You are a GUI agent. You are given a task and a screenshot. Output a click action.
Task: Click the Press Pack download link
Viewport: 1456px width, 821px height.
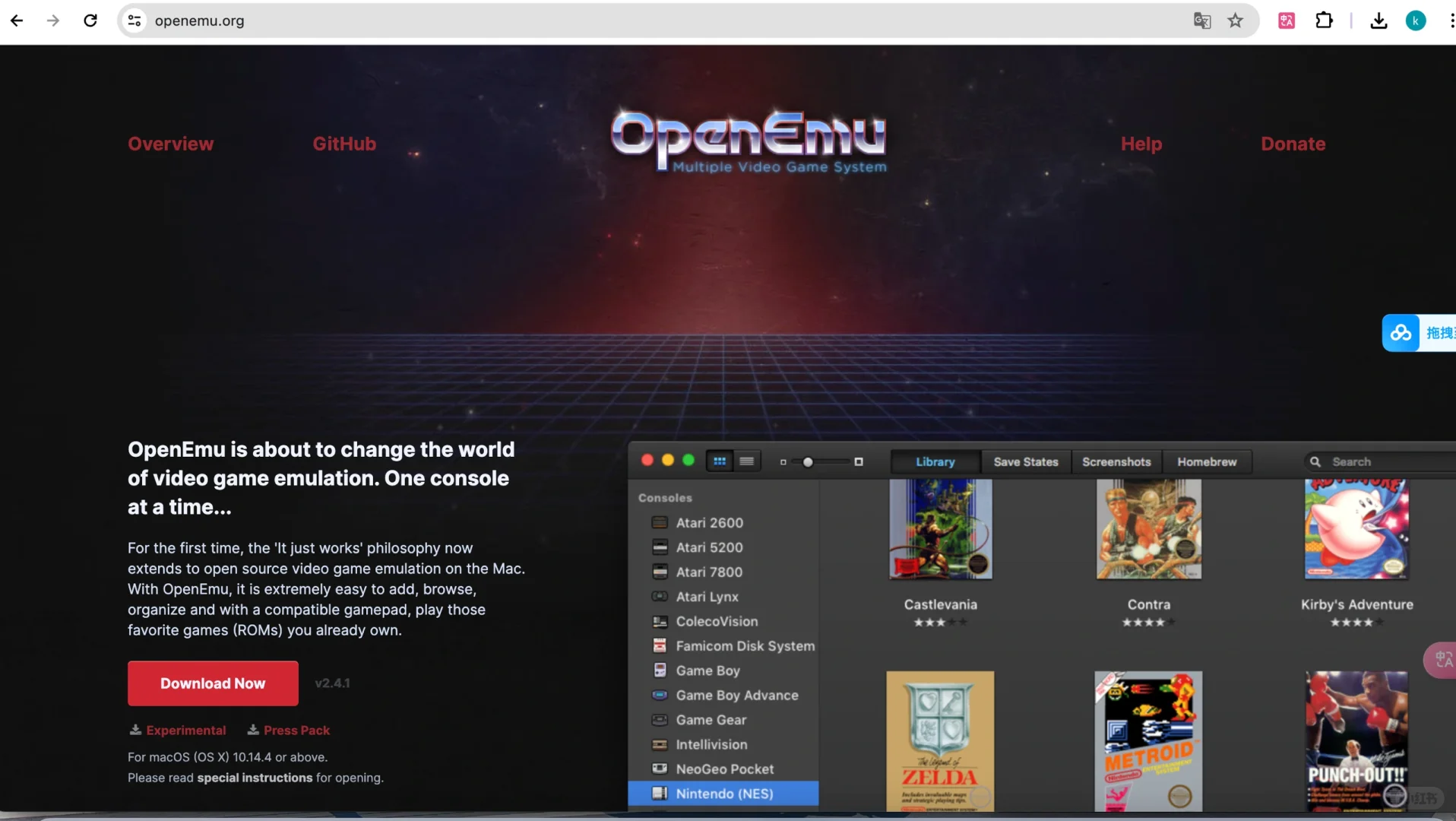point(289,730)
